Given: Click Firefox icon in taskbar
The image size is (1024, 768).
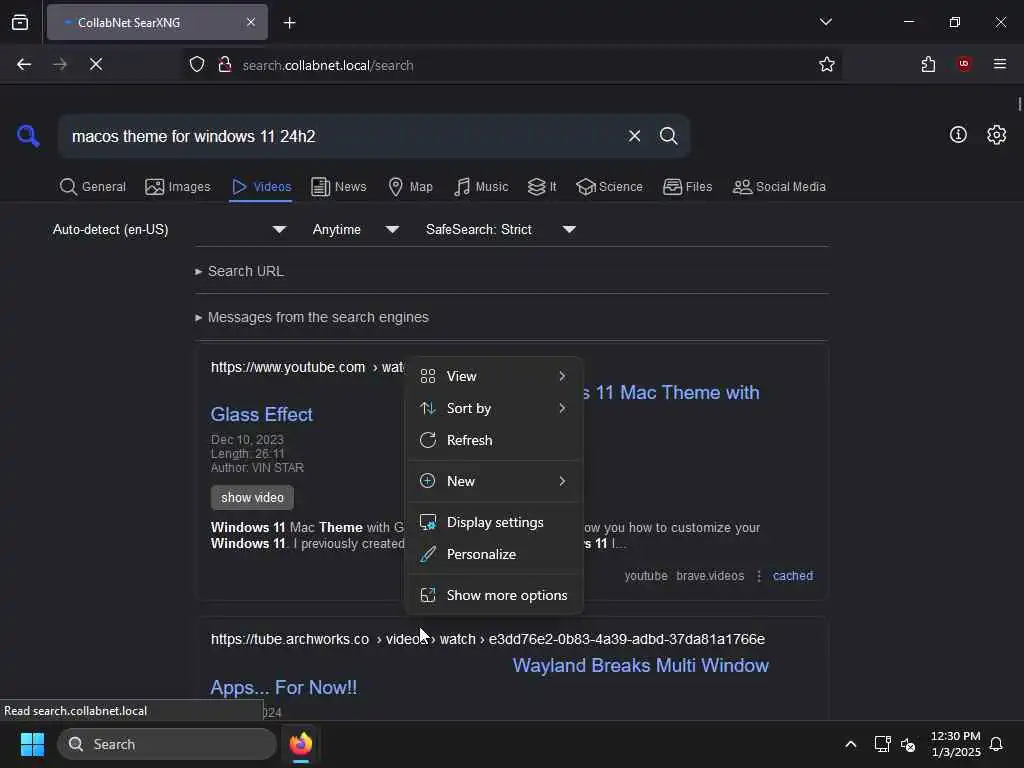Looking at the screenshot, I should 300,744.
